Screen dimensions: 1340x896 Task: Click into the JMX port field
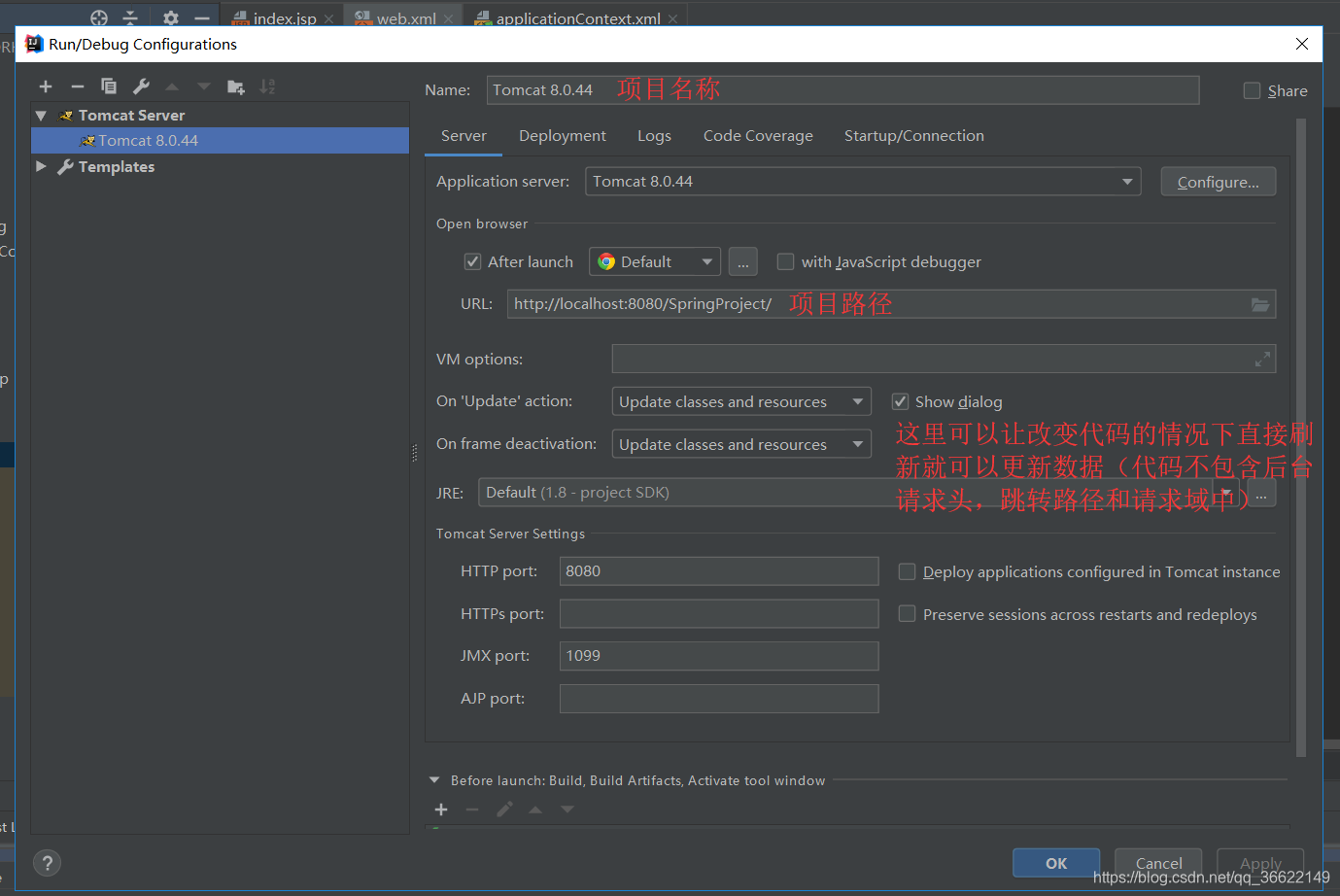point(719,656)
